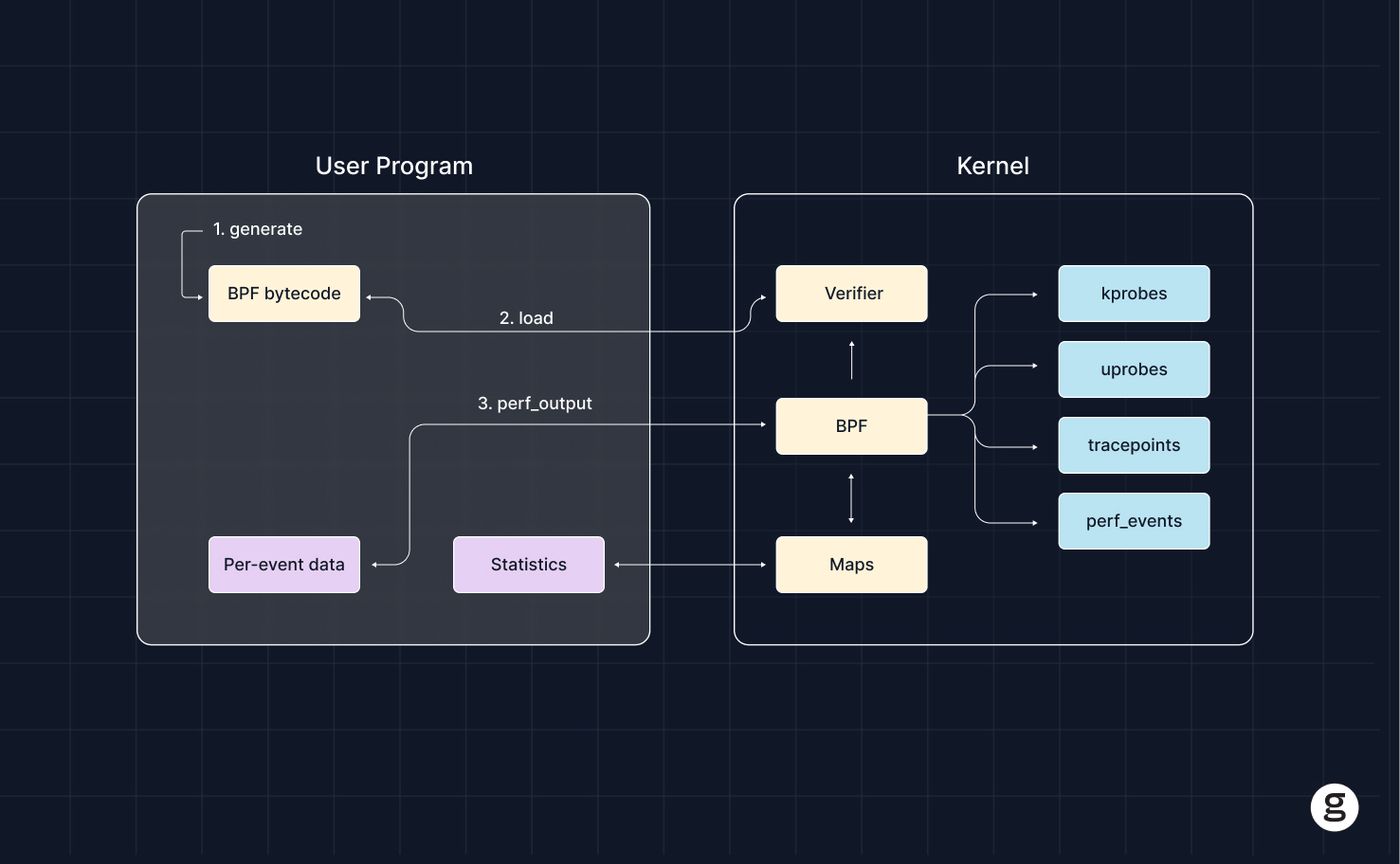This screenshot has width=1400, height=864.
Task: Click the BPF box in Kernel
Action: pos(852,426)
